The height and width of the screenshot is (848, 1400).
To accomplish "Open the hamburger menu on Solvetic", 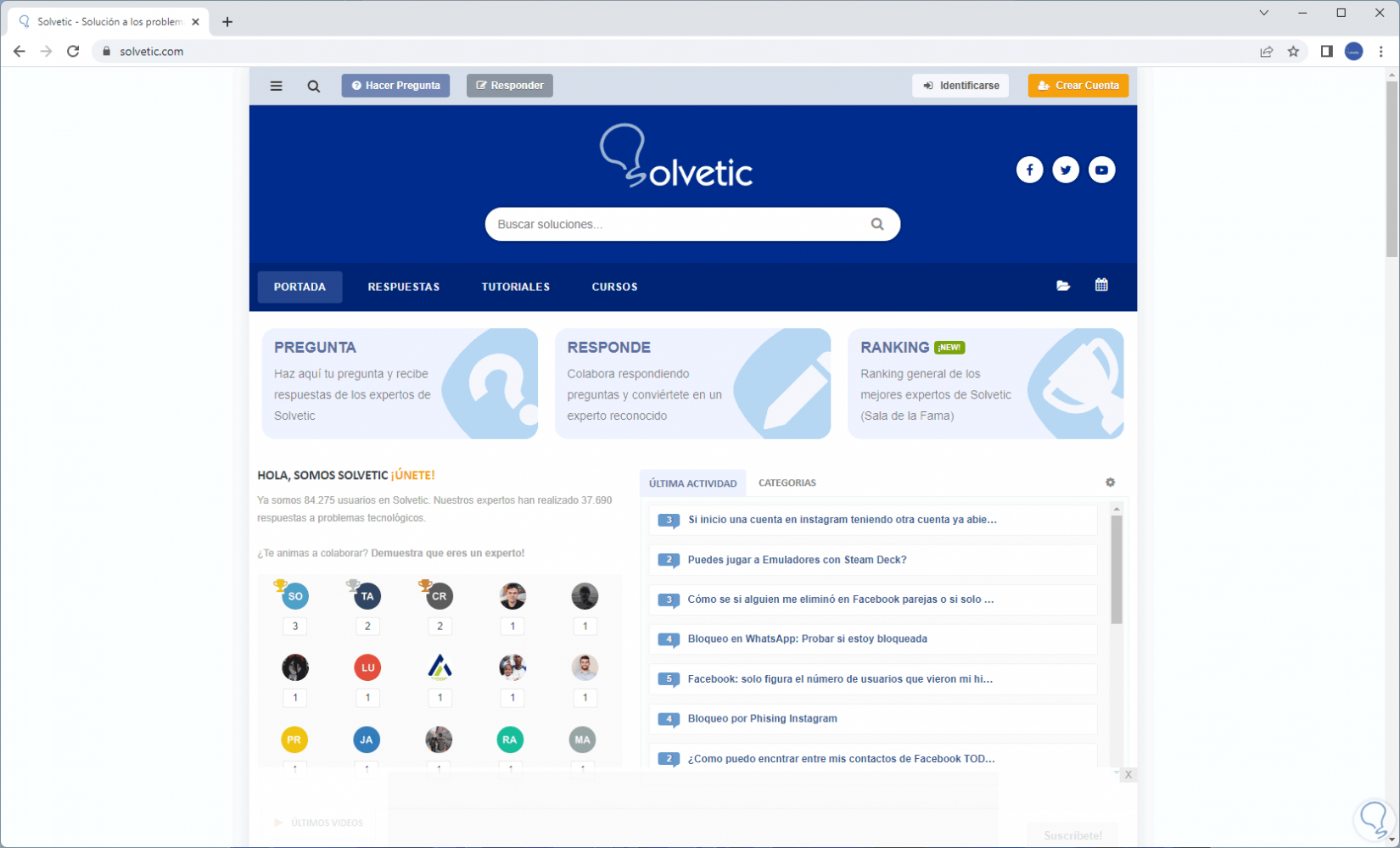I will 276,86.
